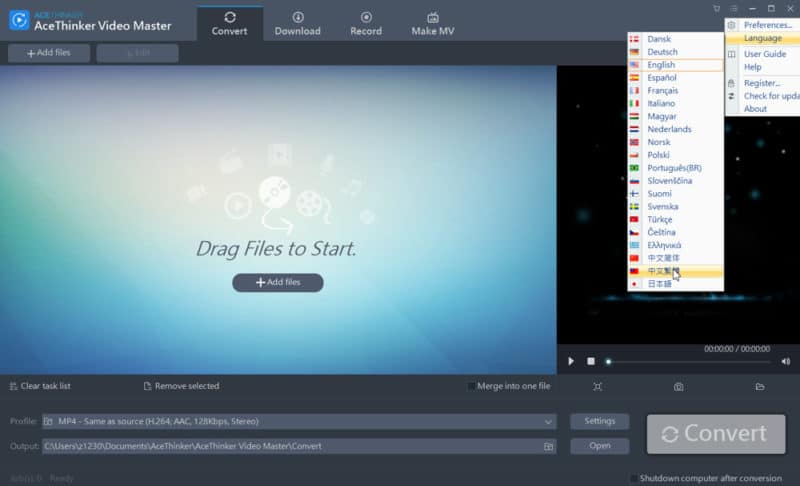Enable Merge into one file checkbox
The image size is (800, 486).
coord(471,386)
